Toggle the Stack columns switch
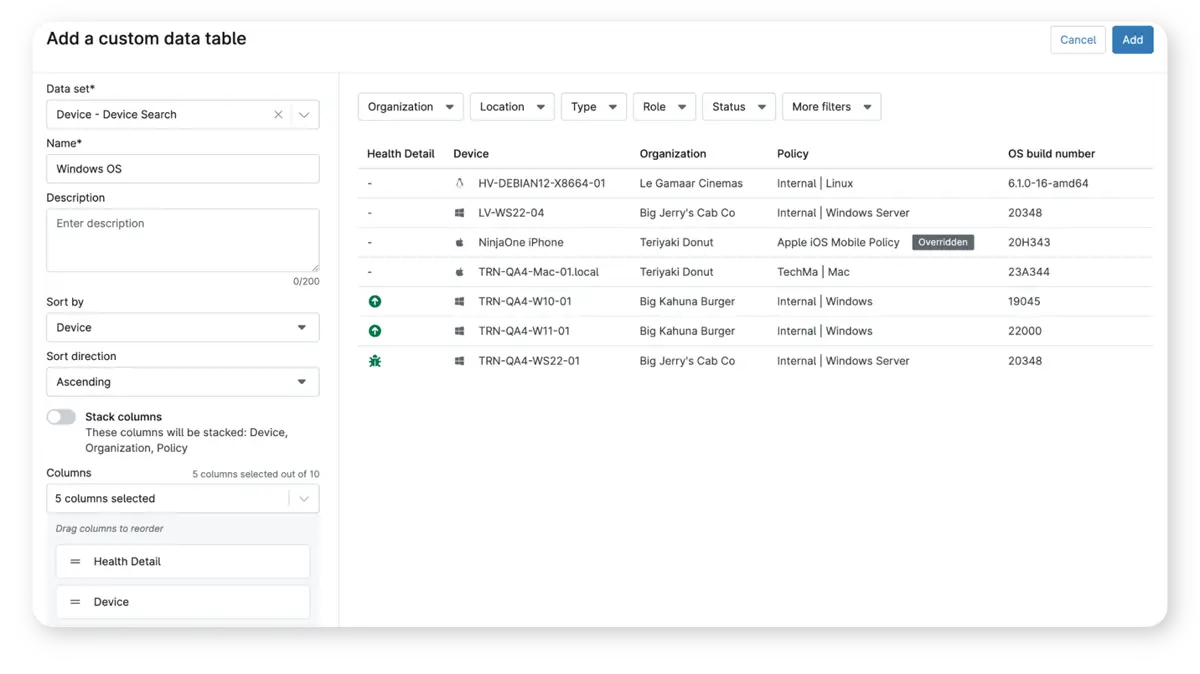This screenshot has height=674, width=1200. [x=61, y=417]
